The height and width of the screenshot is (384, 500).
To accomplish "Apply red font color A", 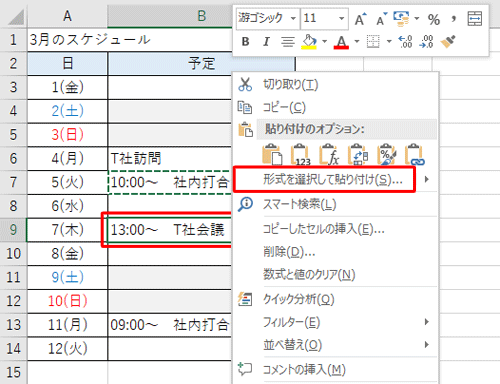I will point(341,42).
